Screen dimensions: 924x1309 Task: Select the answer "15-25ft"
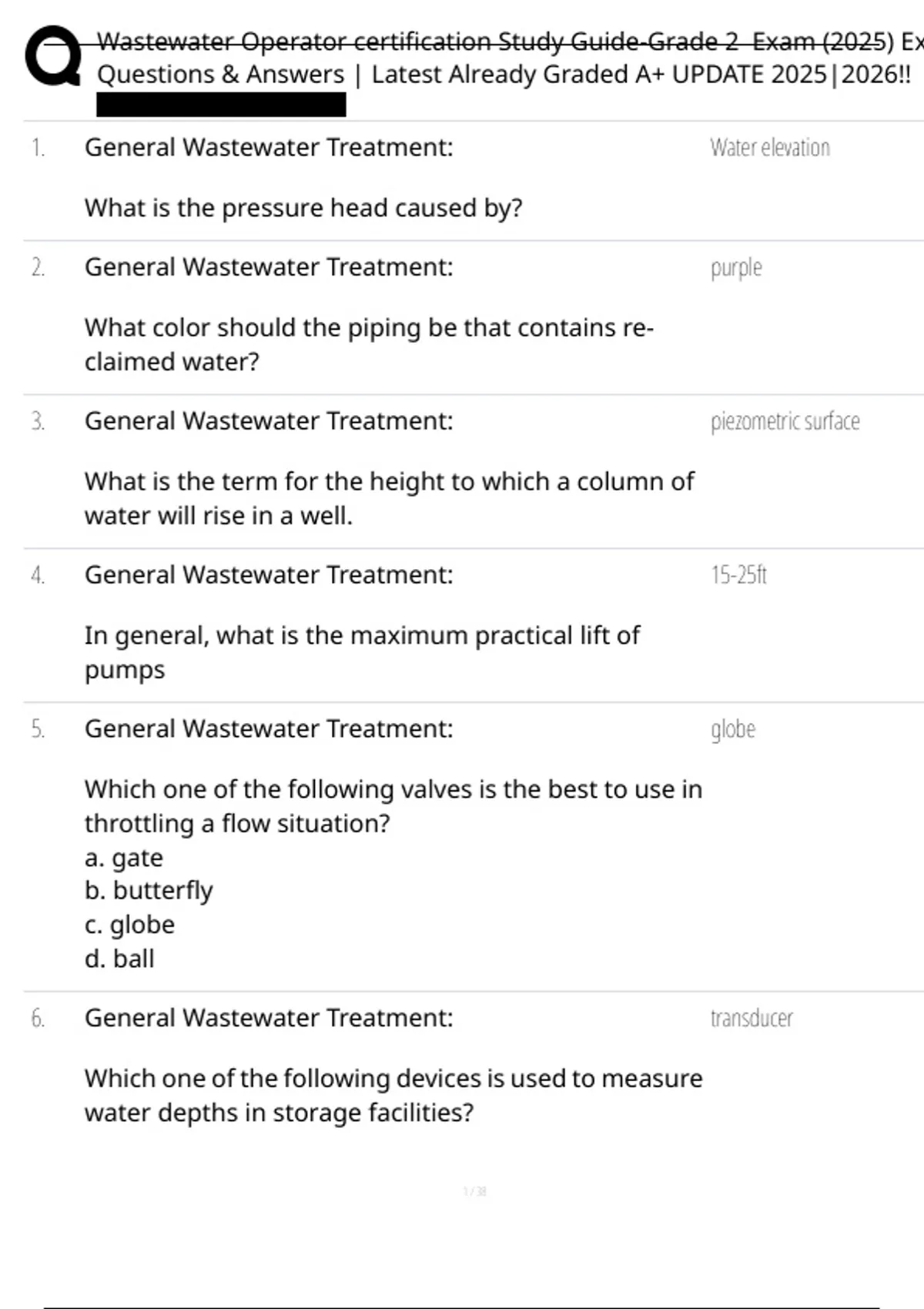[x=738, y=576]
